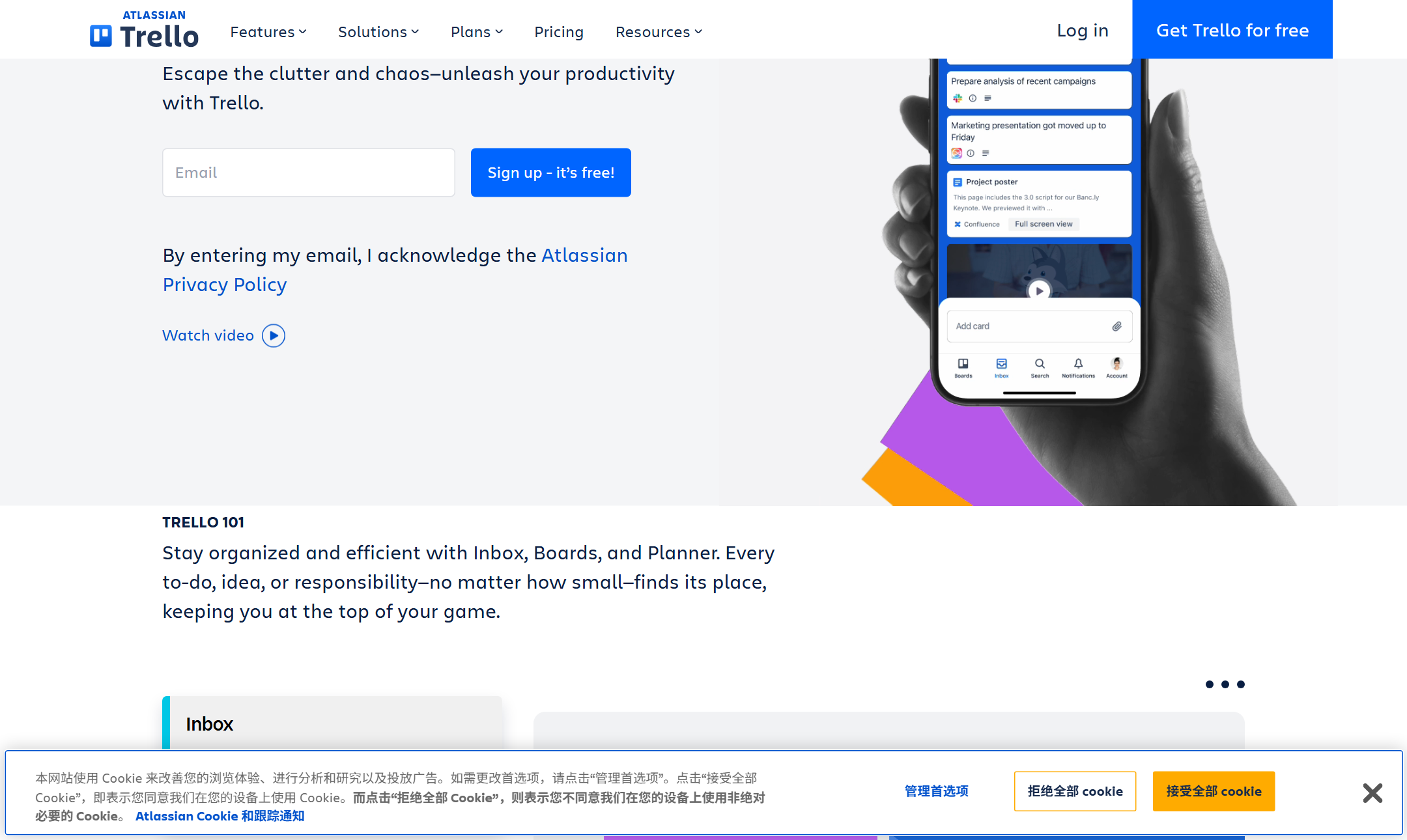Viewport: 1407px width, 840px height.
Task: Expand the Features menu
Action: [x=268, y=32]
